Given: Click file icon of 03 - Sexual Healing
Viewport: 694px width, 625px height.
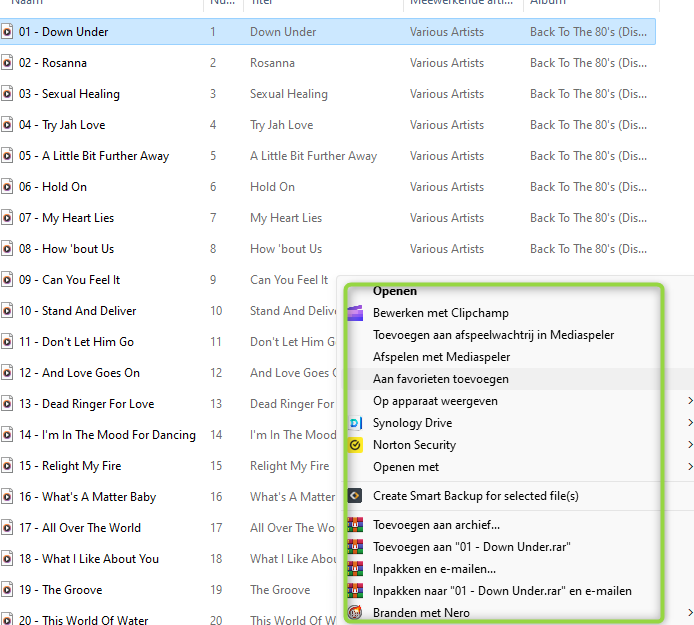Looking at the screenshot, I should pos(7,94).
